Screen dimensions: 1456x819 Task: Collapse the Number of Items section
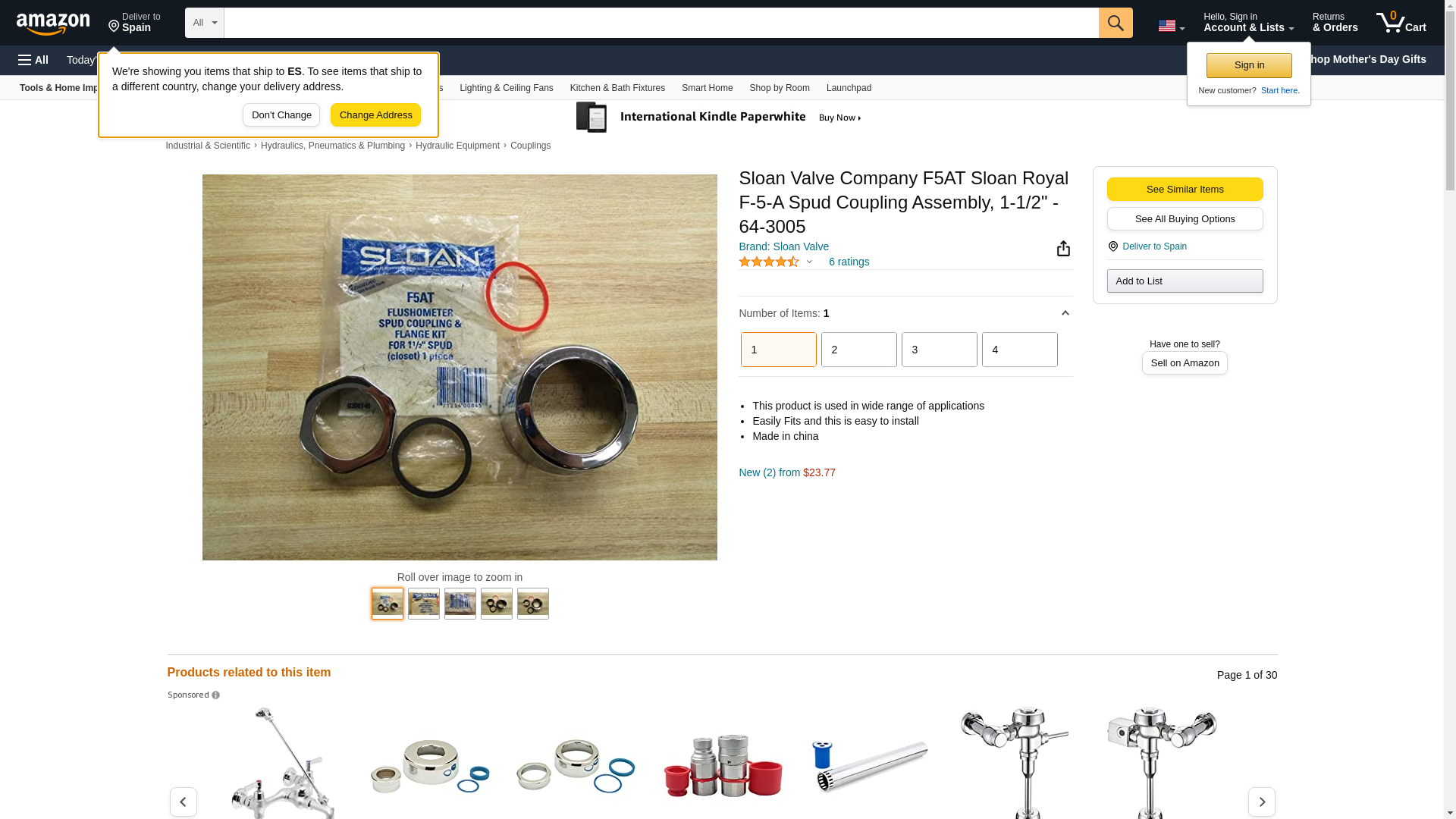(1065, 313)
